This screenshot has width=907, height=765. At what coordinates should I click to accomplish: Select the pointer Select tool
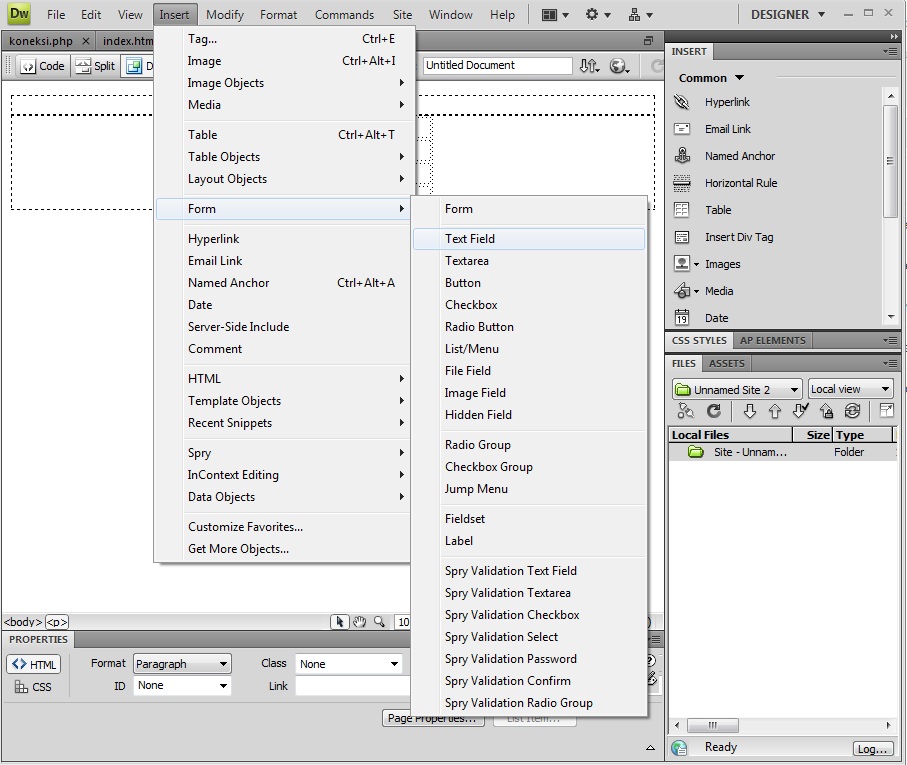coord(340,622)
